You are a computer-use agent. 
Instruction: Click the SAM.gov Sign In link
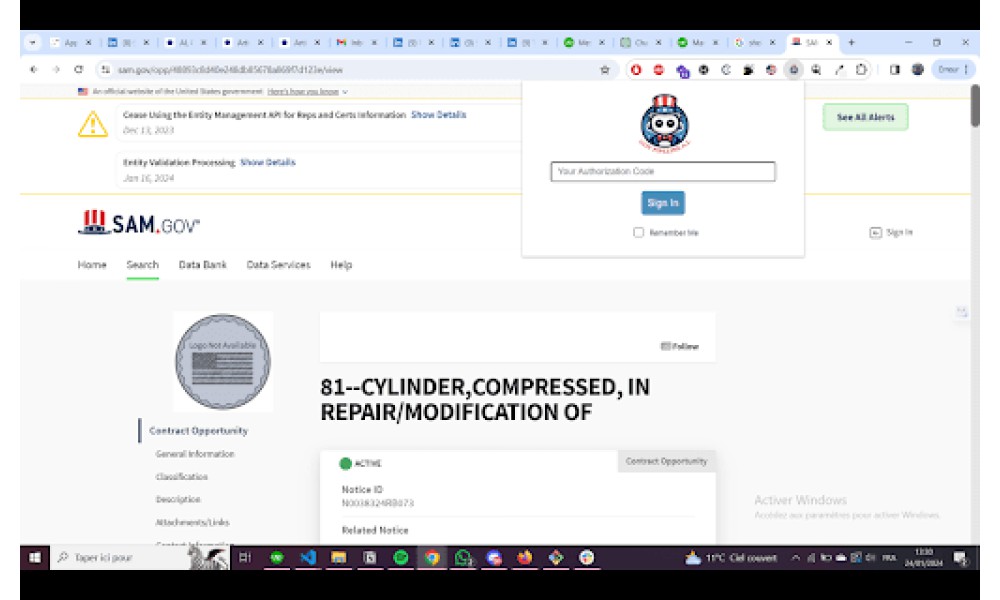pyautogui.click(x=892, y=233)
